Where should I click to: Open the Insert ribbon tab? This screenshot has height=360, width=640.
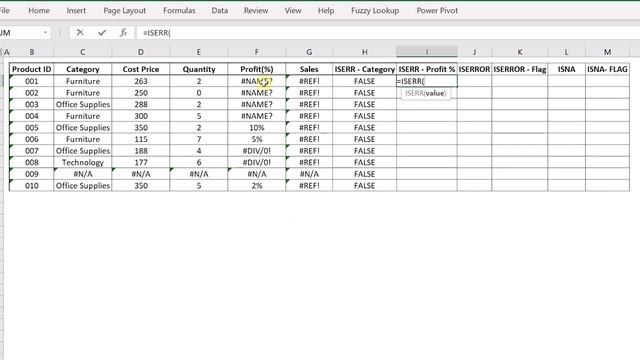point(76,11)
